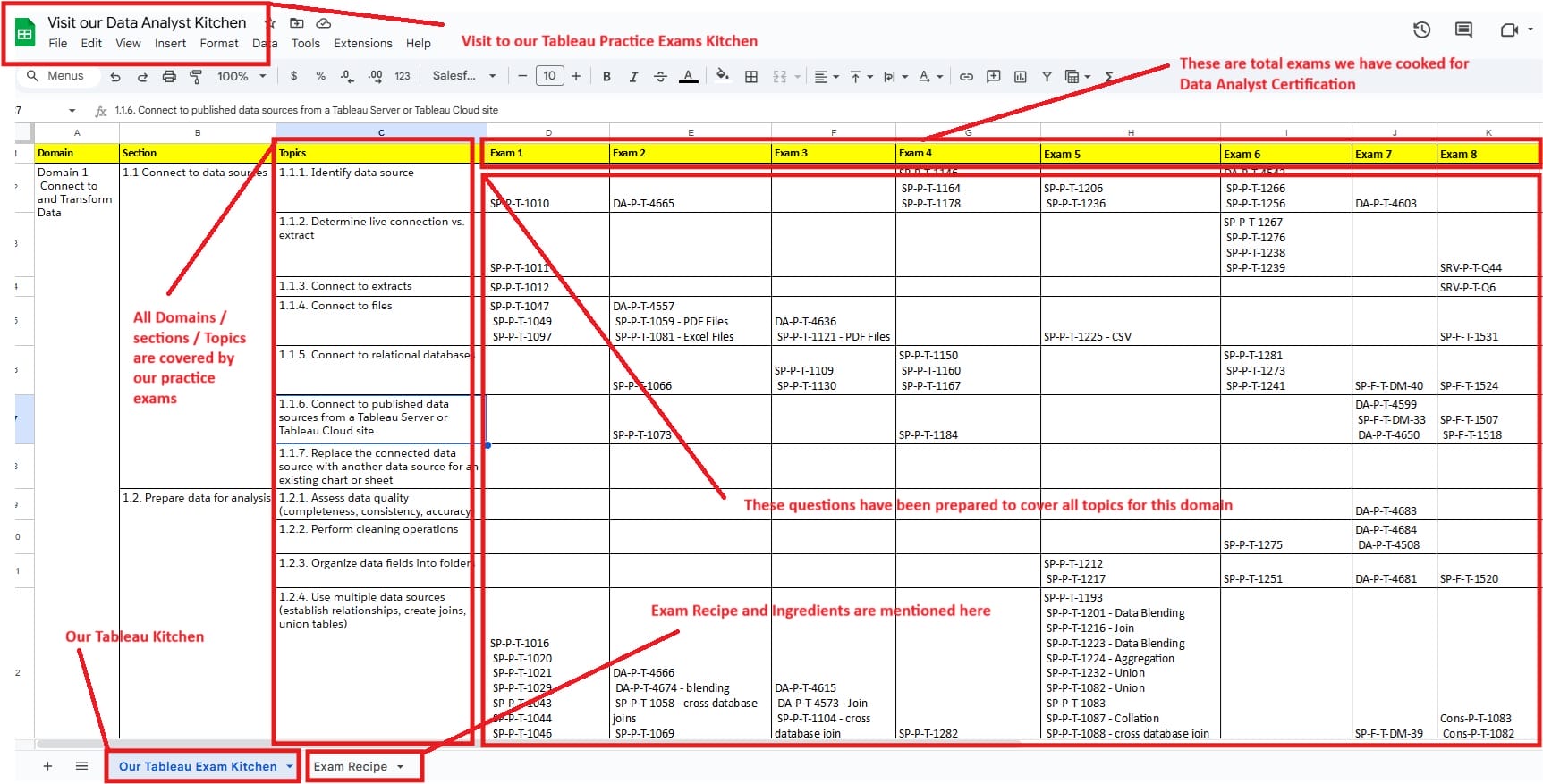Add a new sheet

47,766
